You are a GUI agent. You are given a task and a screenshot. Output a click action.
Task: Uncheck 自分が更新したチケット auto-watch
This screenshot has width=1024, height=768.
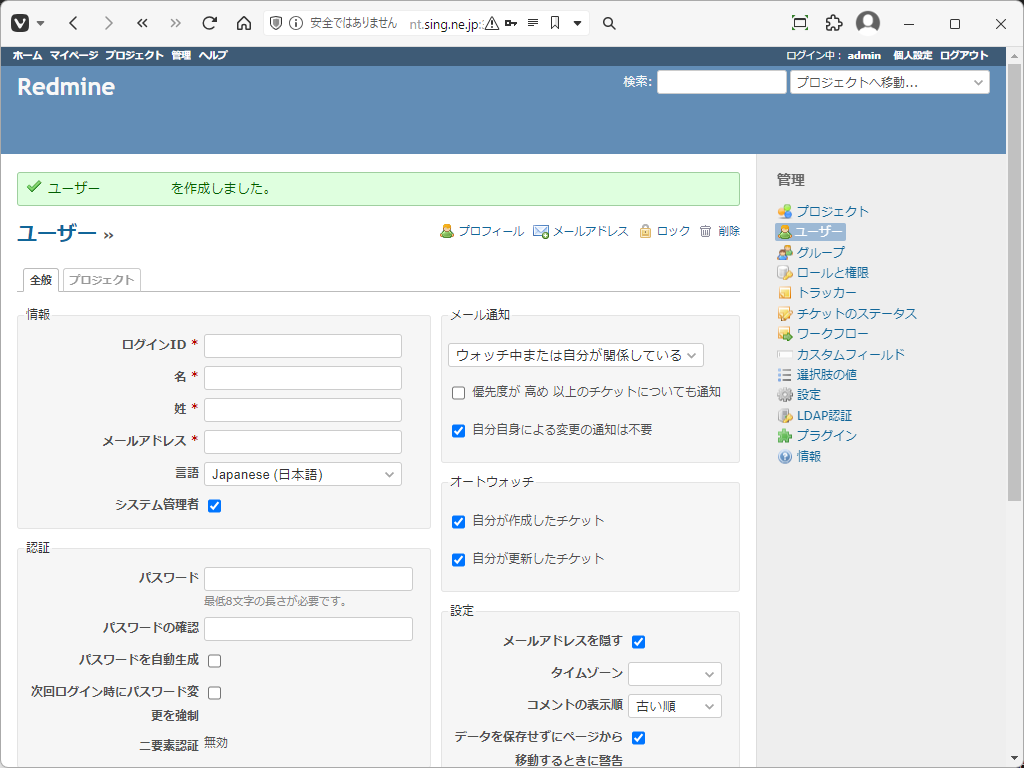(x=458, y=559)
